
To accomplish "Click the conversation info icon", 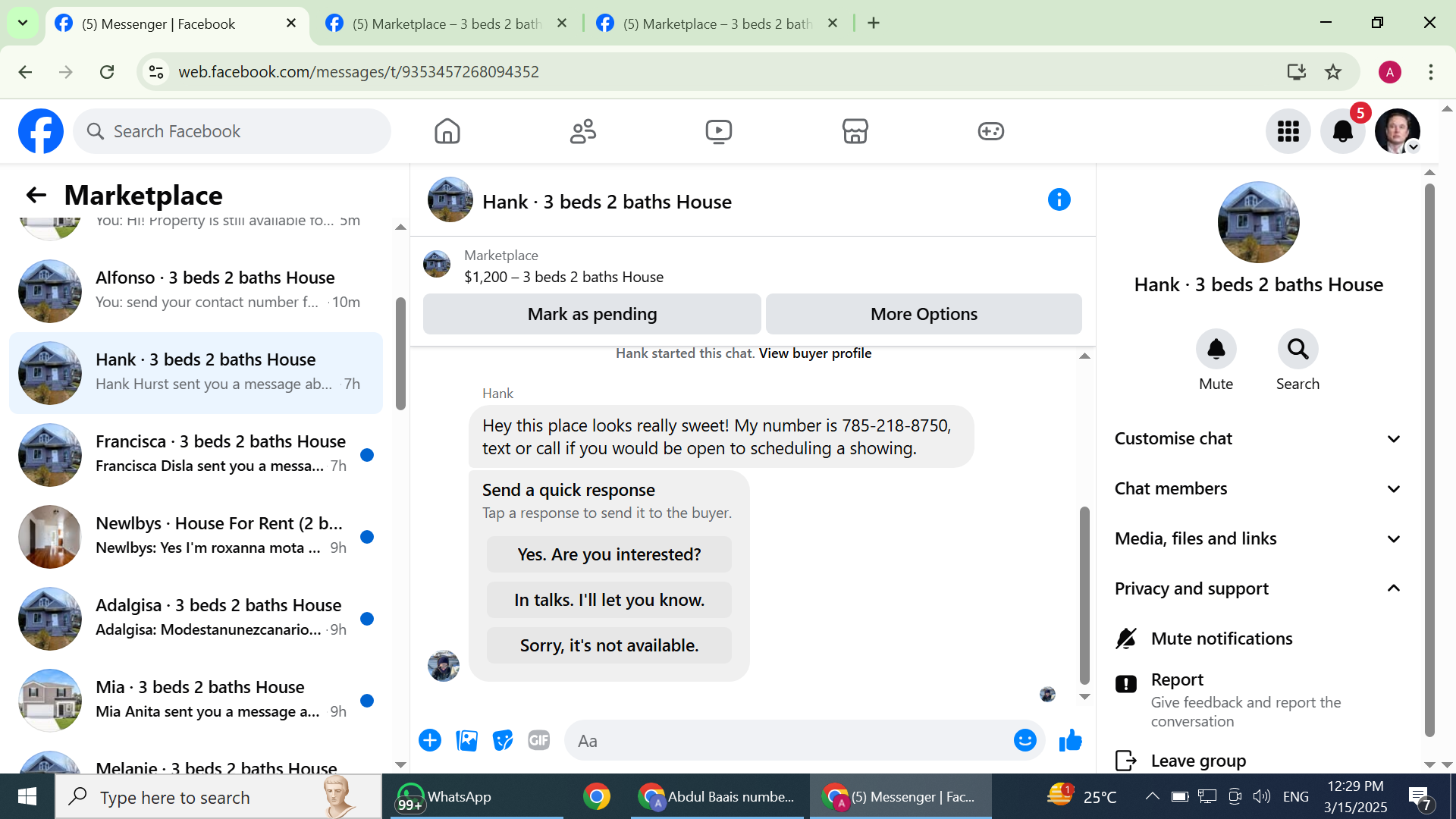I will 1059,200.
